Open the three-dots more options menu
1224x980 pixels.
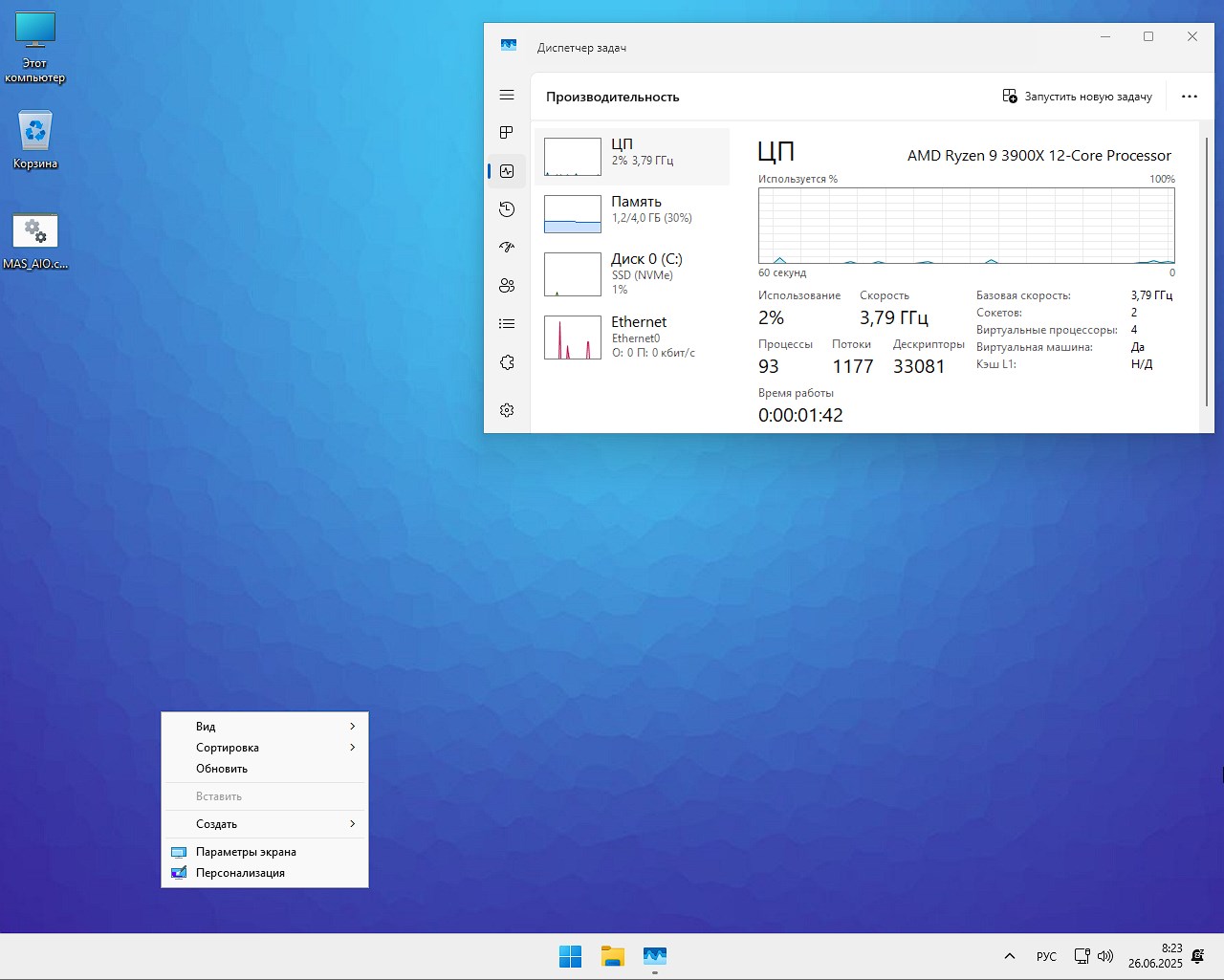coord(1189,97)
